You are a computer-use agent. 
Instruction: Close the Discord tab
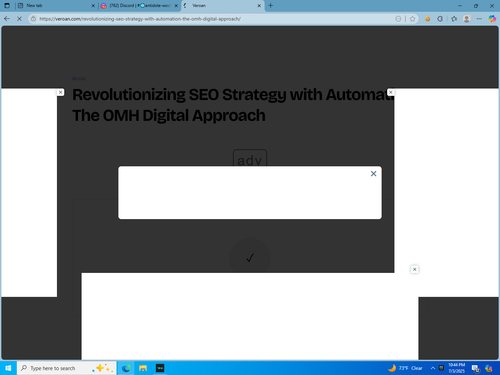(176, 6)
